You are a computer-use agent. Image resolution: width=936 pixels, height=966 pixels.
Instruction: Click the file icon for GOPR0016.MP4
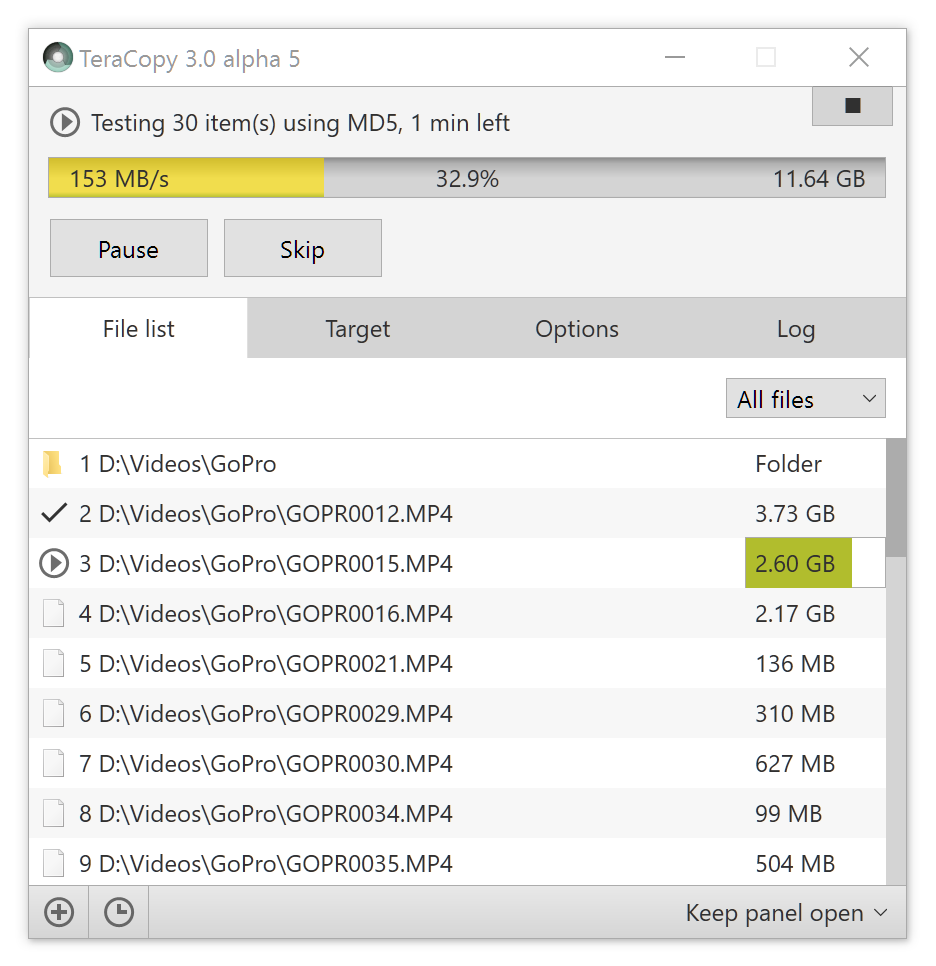[54, 614]
